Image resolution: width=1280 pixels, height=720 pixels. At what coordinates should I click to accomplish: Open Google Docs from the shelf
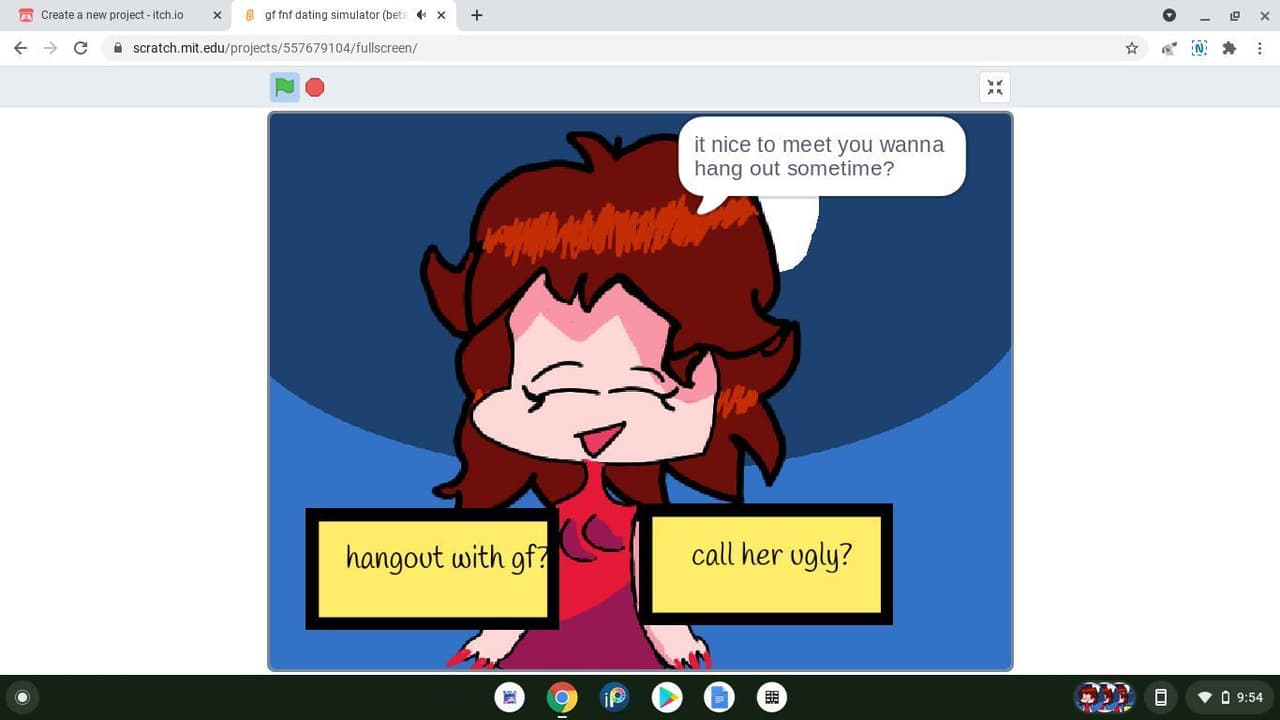[x=719, y=697]
